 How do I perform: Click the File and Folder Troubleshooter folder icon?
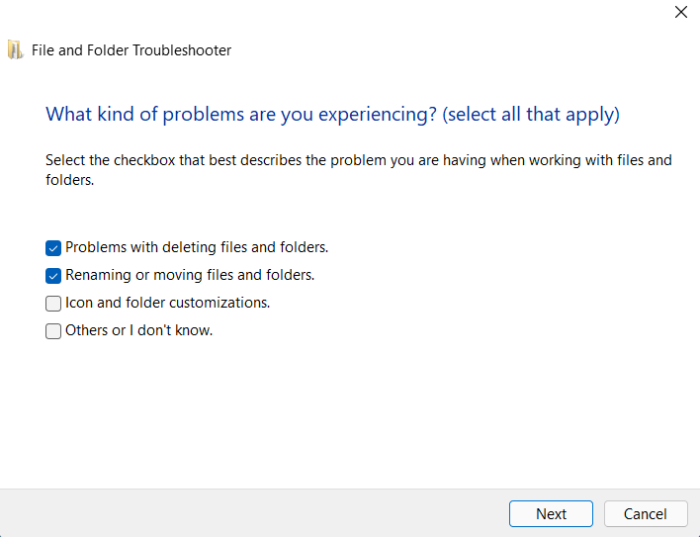[x=15, y=50]
